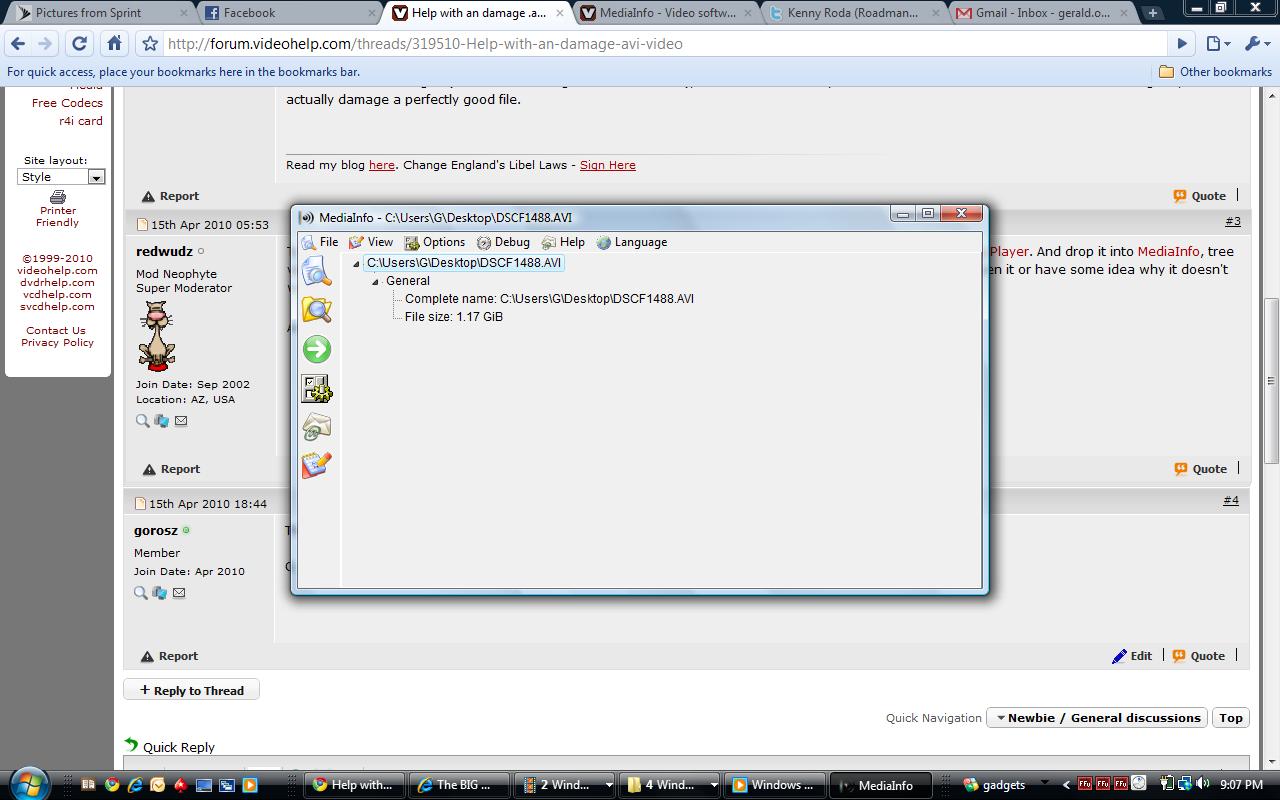Click the Quick Reply green arrow icon
This screenshot has height=800, width=1280.
[x=131, y=745]
